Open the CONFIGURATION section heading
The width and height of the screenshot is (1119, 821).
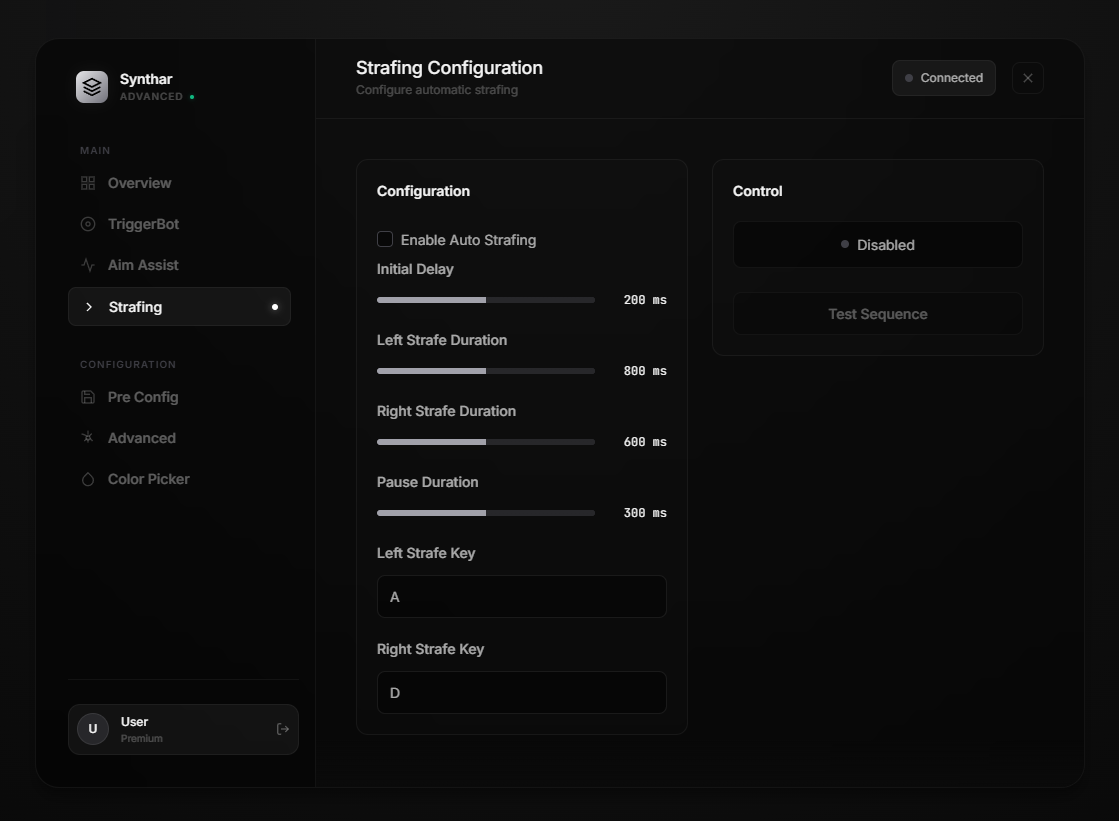coord(127,364)
